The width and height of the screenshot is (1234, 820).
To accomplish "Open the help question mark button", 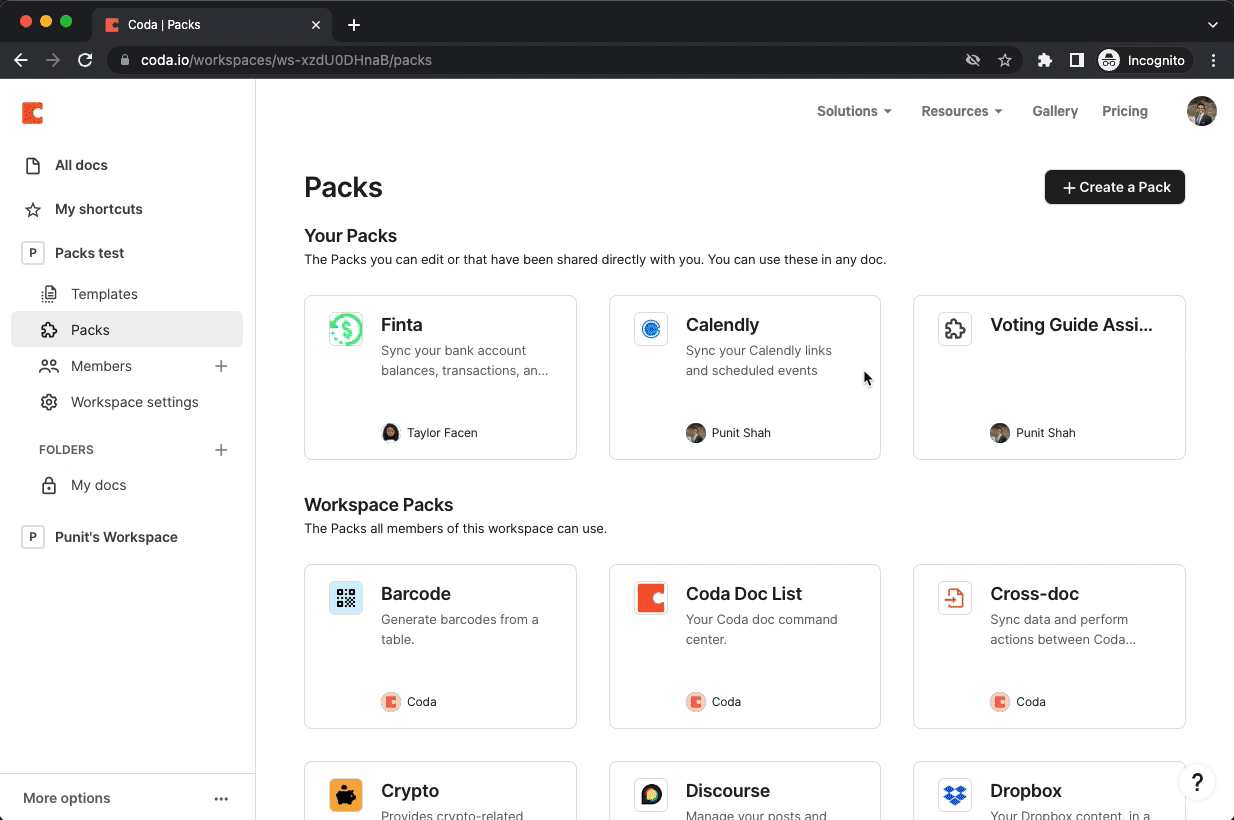I will point(1197,782).
